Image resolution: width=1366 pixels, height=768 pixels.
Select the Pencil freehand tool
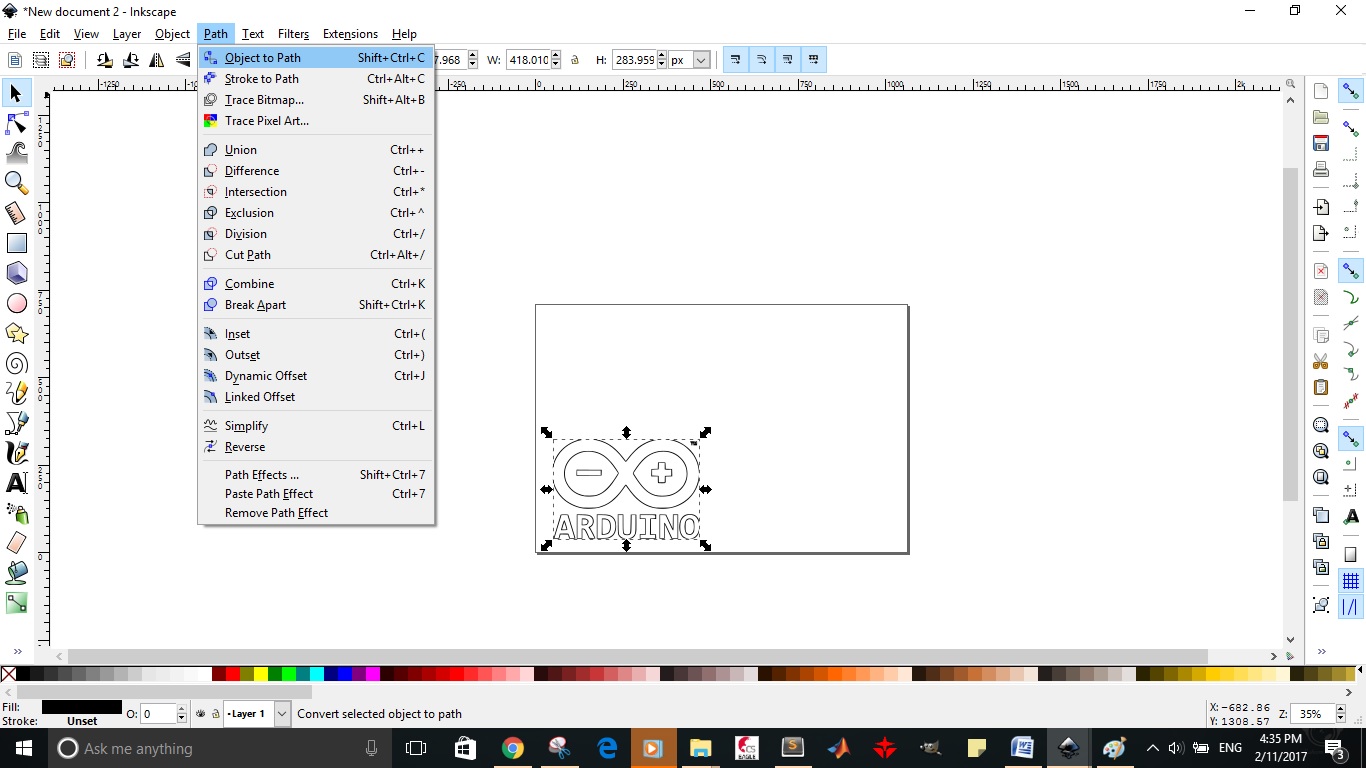coord(16,393)
